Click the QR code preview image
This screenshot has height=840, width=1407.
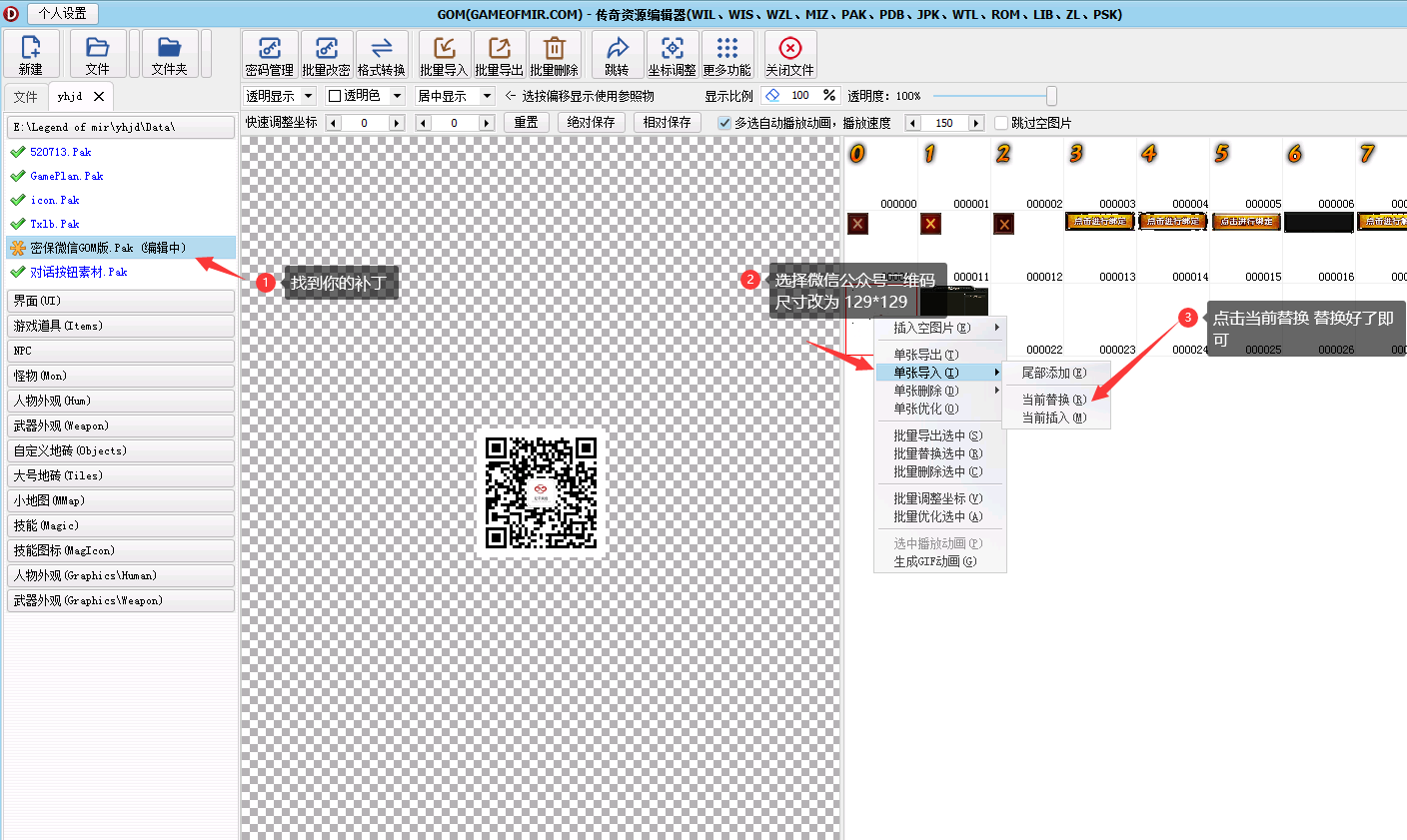tap(542, 491)
